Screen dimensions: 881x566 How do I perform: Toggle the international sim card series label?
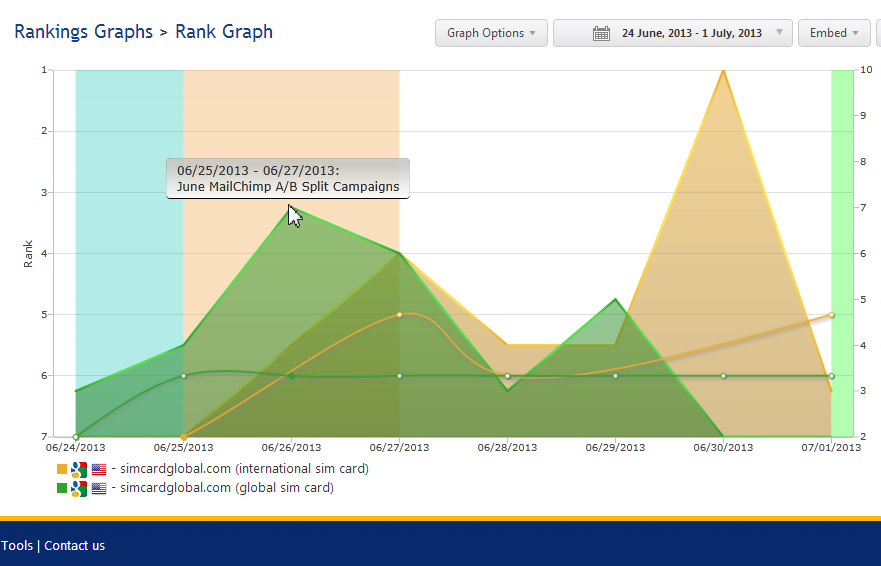244,469
